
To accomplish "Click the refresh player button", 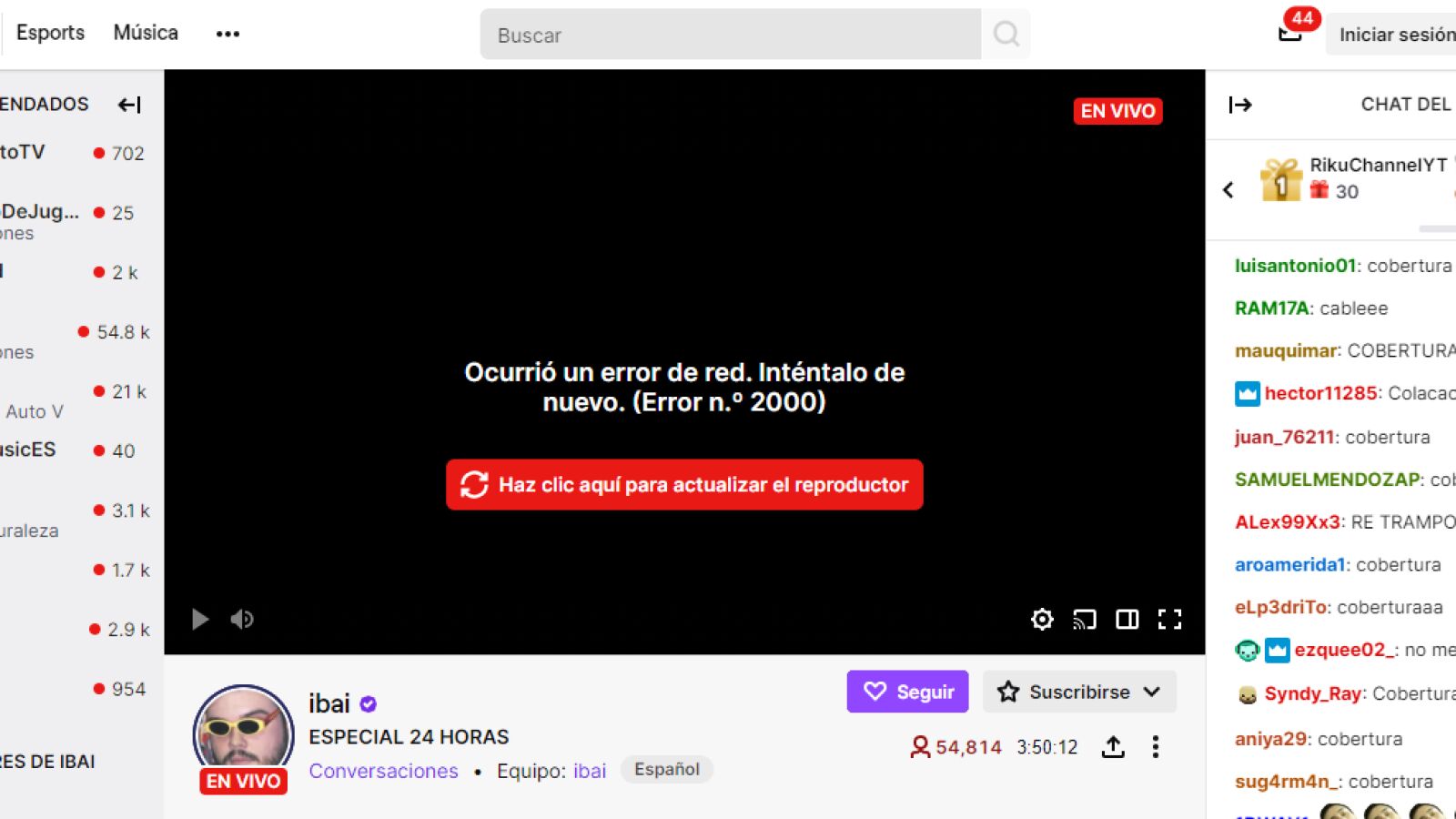I will (x=684, y=484).
